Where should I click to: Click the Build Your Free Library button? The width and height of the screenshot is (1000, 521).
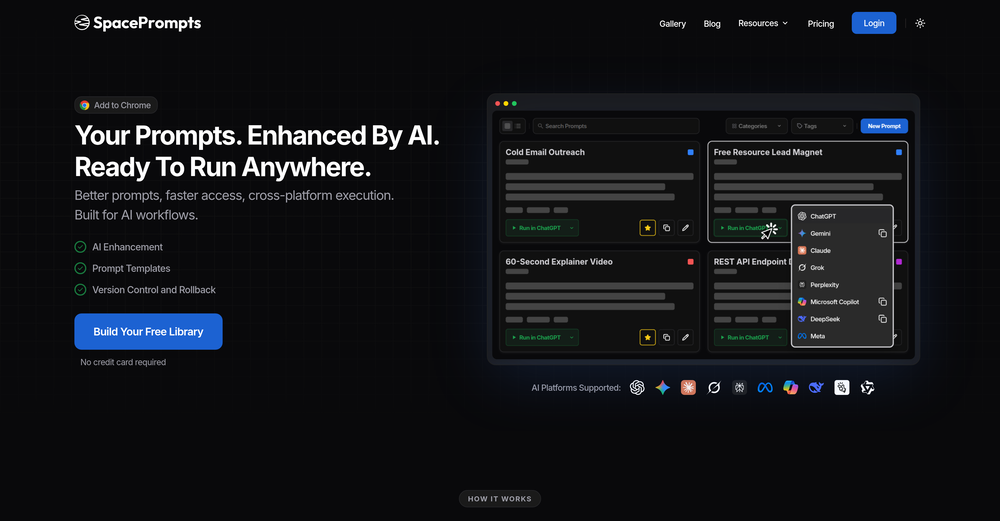[148, 332]
